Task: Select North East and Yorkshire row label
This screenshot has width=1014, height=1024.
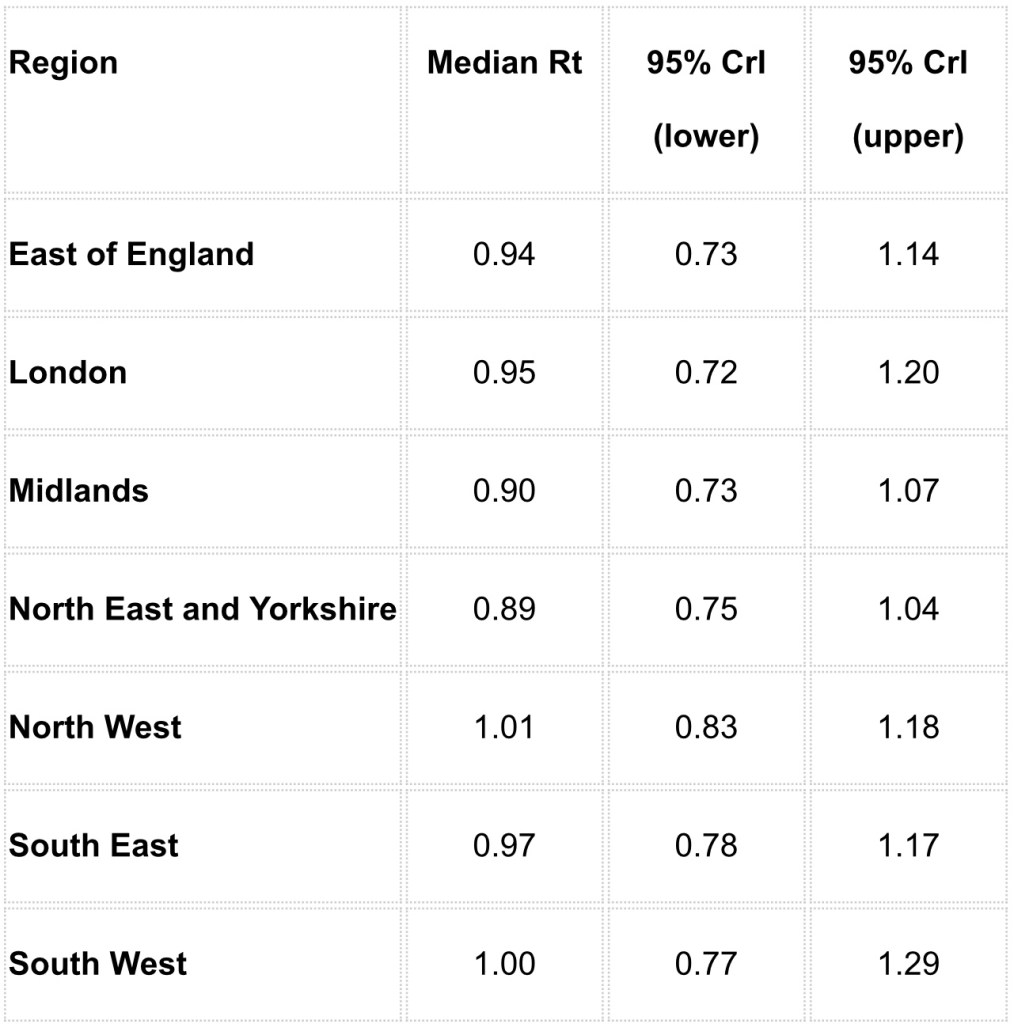Action: click(203, 608)
